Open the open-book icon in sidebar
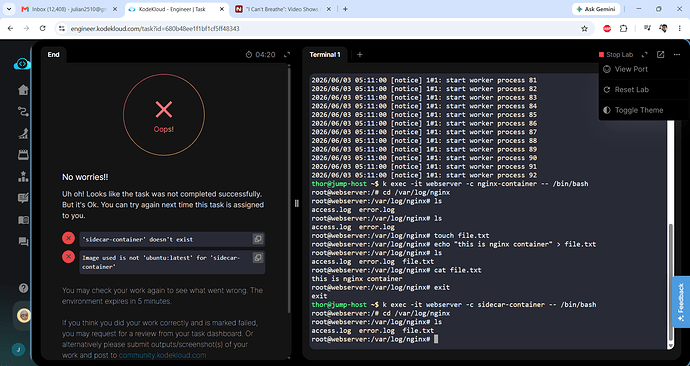 pos(23,220)
